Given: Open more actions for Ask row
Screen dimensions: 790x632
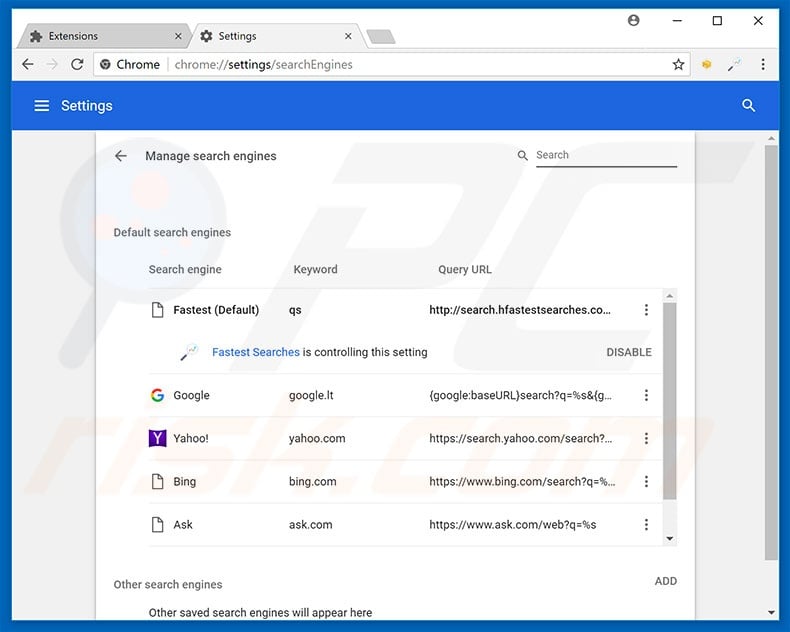Looking at the screenshot, I should coord(646,525).
